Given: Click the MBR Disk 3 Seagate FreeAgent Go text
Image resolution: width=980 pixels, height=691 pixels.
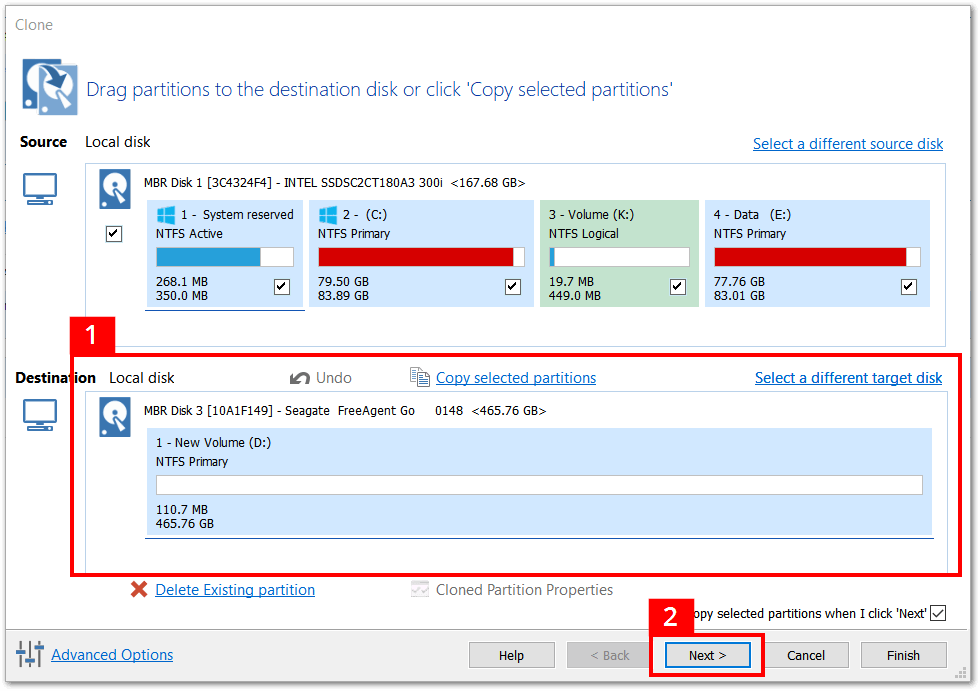Looking at the screenshot, I should click(x=345, y=411).
